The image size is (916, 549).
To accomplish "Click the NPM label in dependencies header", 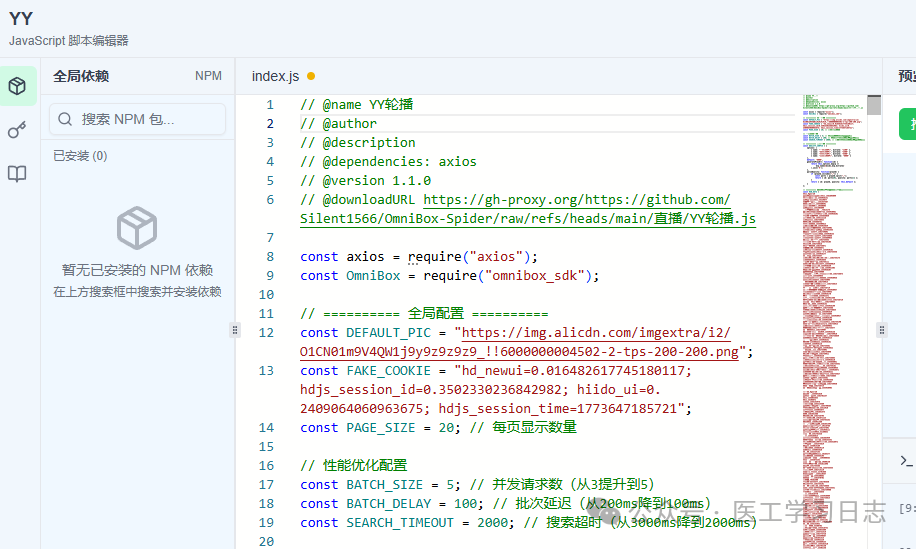I will point(208,76).
